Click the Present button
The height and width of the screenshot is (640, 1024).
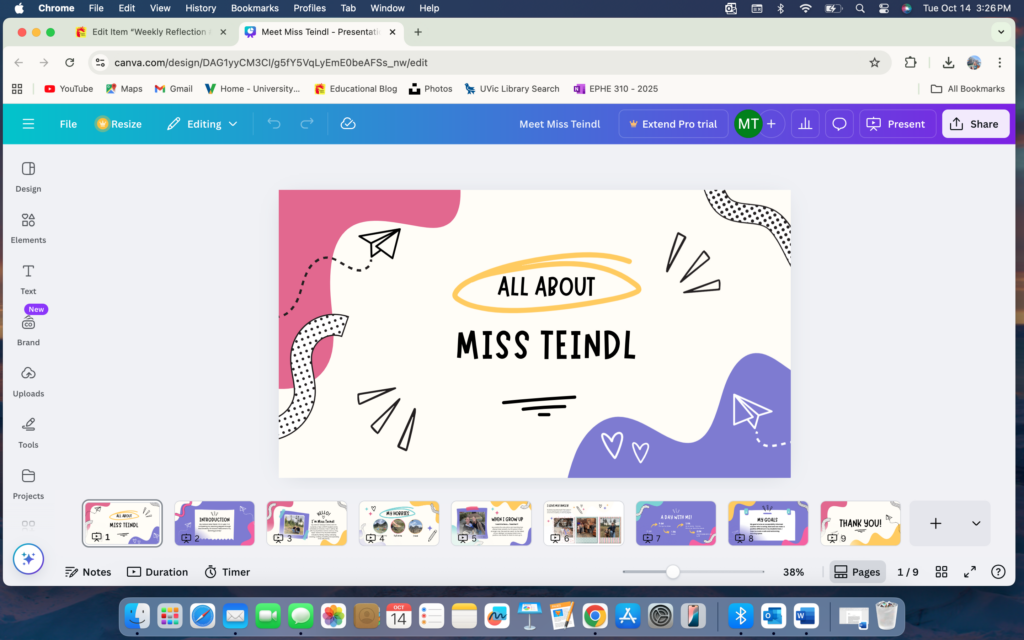click(x=896, y=124)
